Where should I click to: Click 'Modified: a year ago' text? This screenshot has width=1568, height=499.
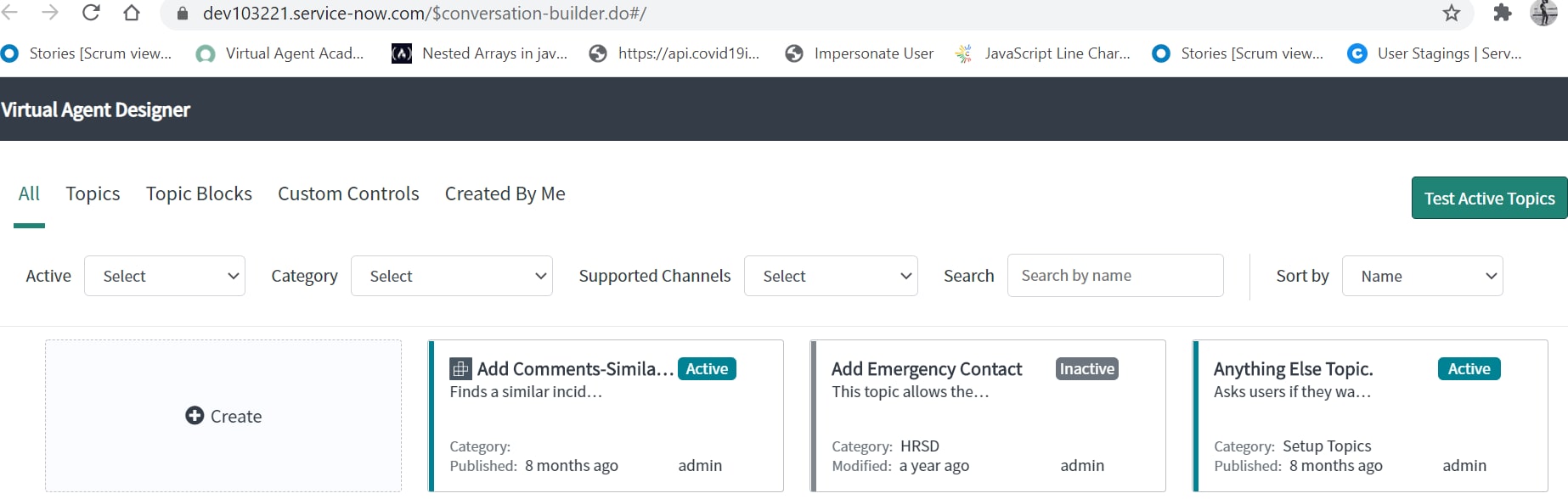click(x=900, y=465)
